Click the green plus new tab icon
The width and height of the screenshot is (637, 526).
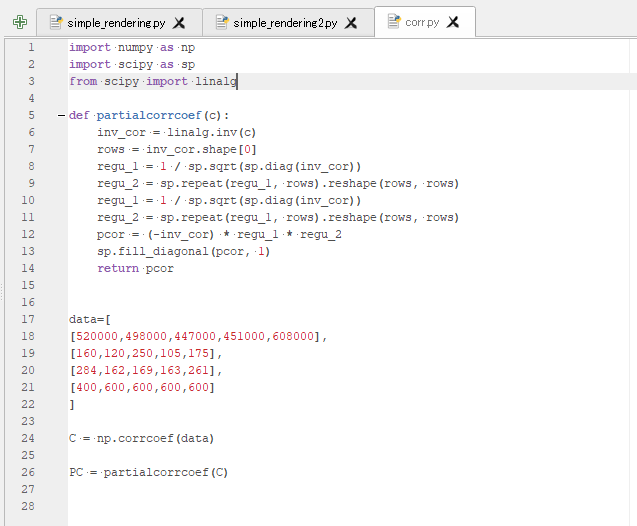click(x=20, y=21)
